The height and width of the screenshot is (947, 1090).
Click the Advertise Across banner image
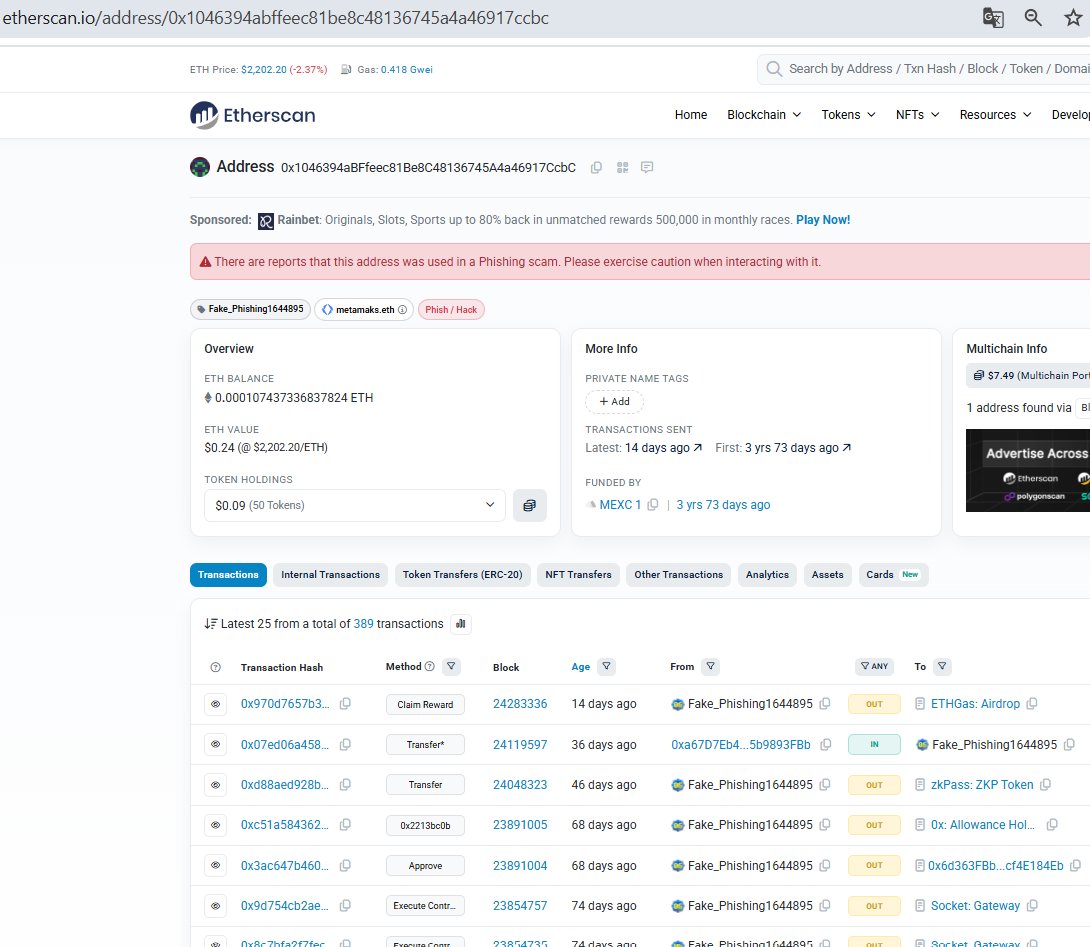[1028, 471]
